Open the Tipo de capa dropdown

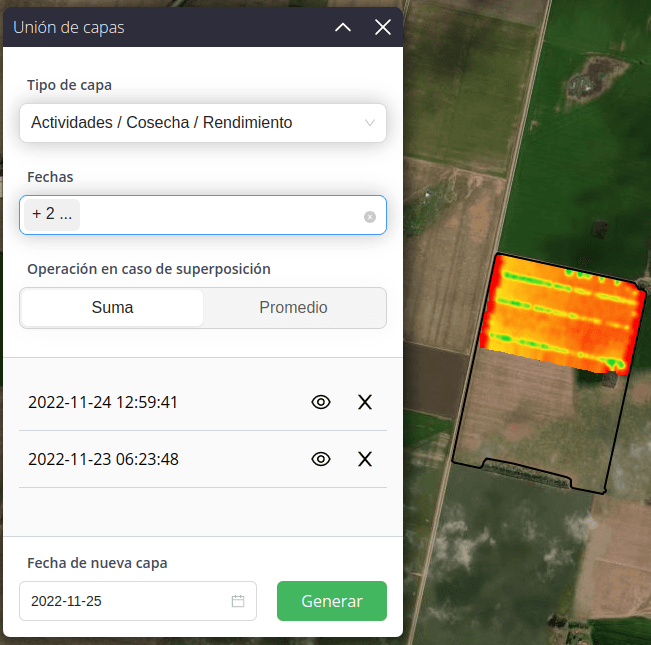pyautogui.click(x=202, y=123)
